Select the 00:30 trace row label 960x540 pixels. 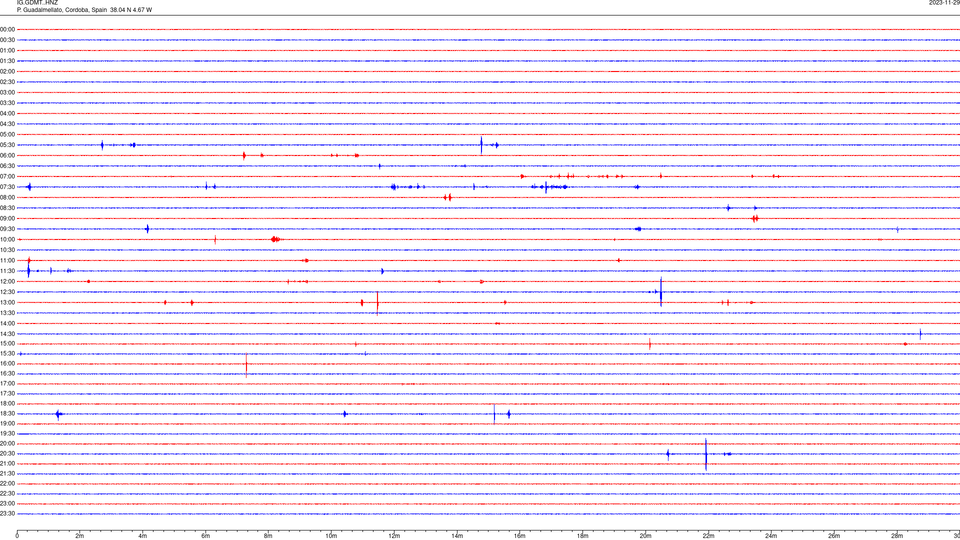tap(7, 40)
